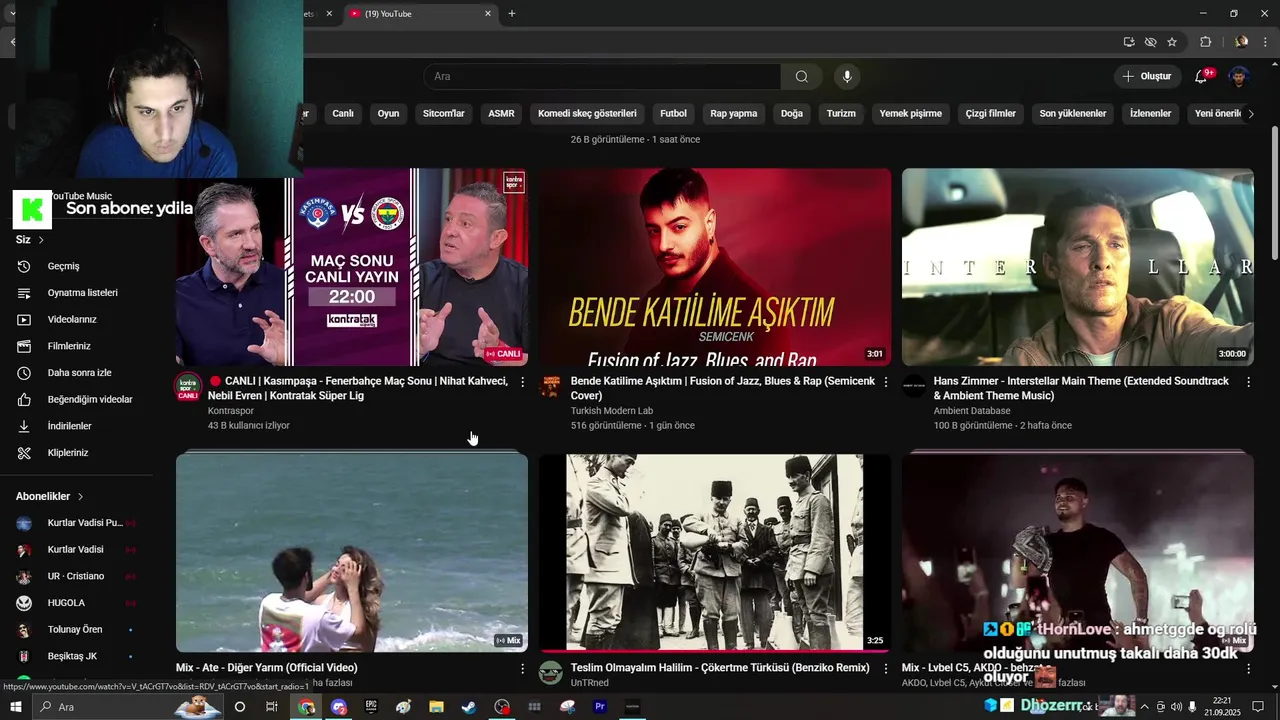Select the Doğa category chip
Screen dimensions: 1280x720
792,114
